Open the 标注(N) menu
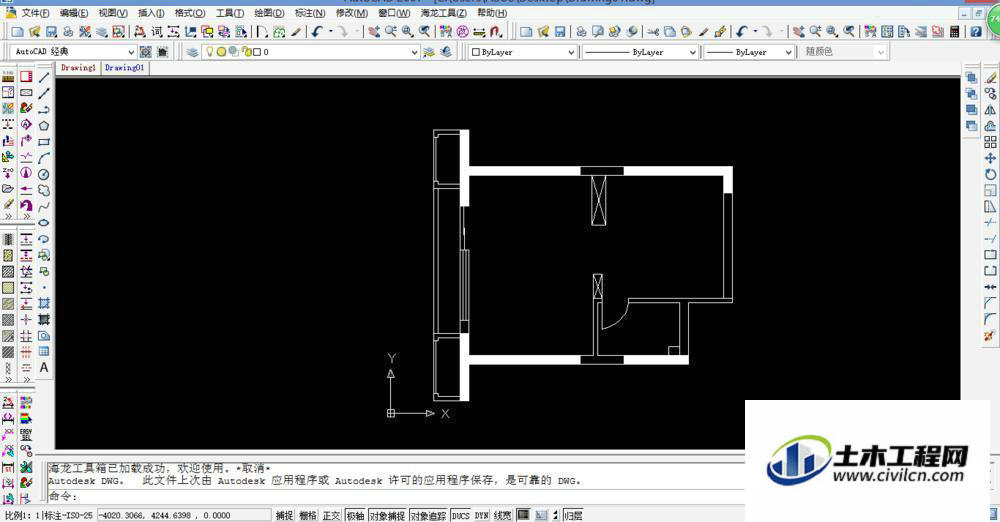 tap(310, 13)
